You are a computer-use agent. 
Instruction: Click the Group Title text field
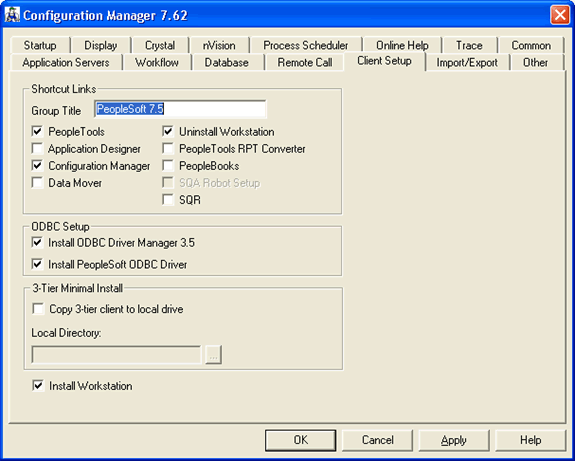[x=180, y=109]
